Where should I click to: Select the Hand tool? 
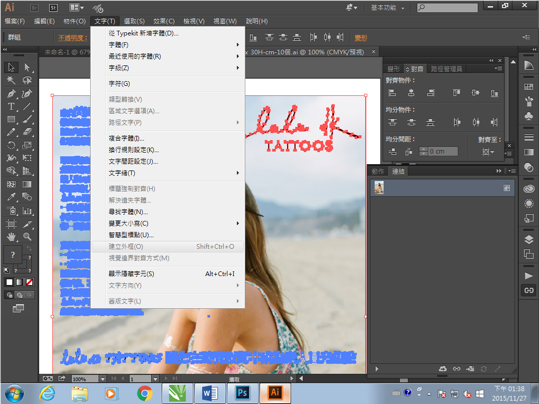click(11, 237)
